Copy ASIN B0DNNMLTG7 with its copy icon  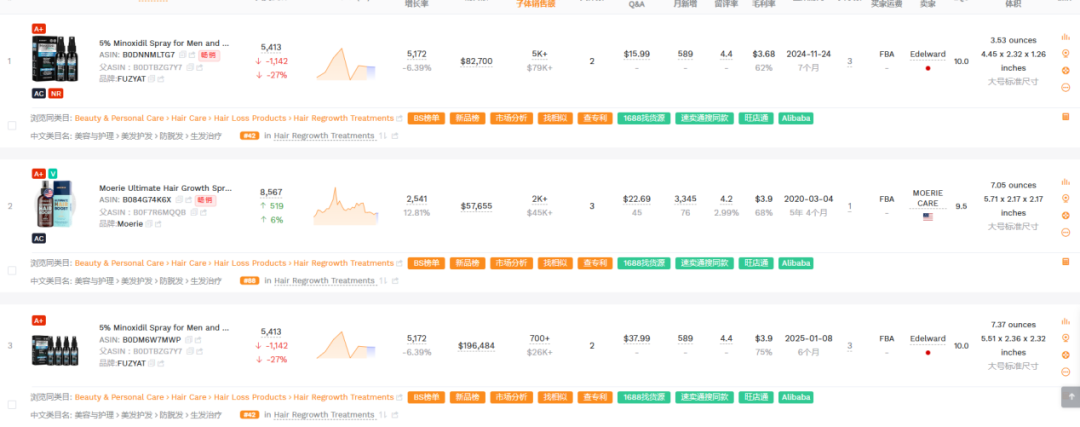pyautogui.click(x=183, y=54)
